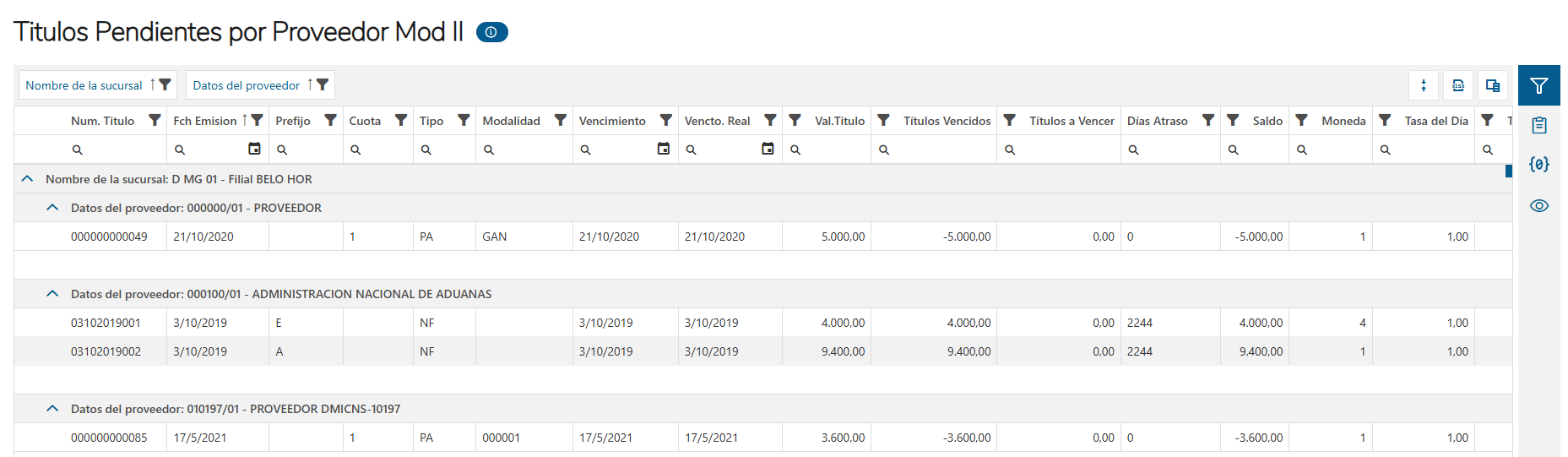This screenshot has height=457, width=1568.
Task: Sort by the Días Atraso column header
Action: tap(1157, 121)
